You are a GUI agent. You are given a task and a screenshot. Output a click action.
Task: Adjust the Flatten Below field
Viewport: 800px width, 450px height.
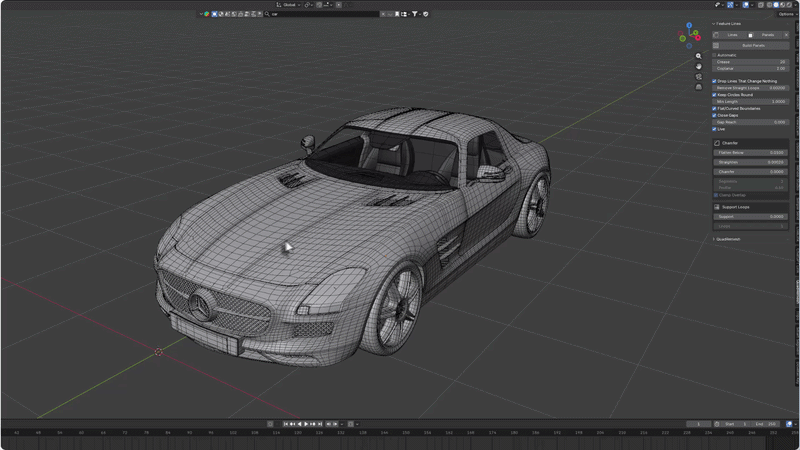coord(751,153)
